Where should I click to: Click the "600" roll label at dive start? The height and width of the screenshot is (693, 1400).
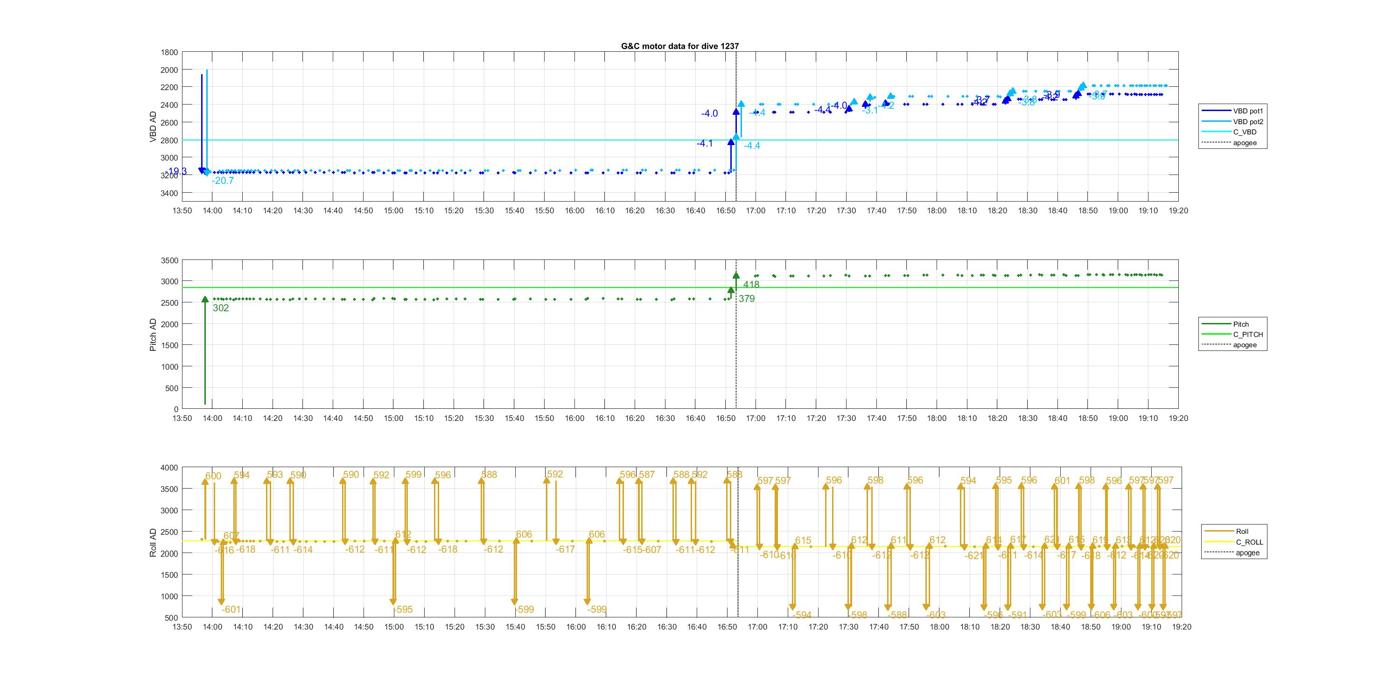(213, 476)
